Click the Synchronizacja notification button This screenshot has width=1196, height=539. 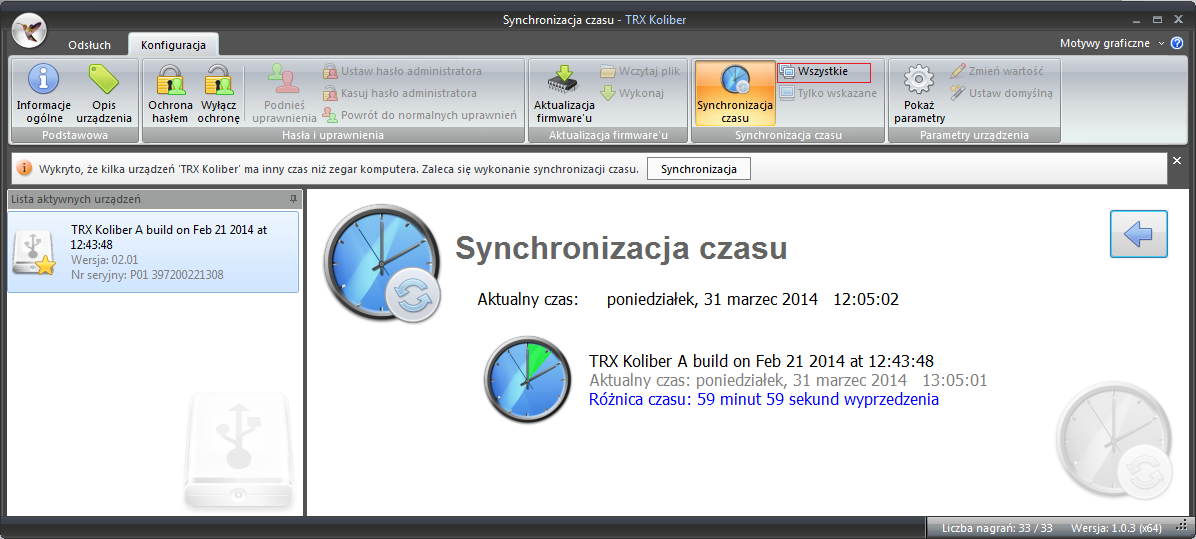pos(699,168)
